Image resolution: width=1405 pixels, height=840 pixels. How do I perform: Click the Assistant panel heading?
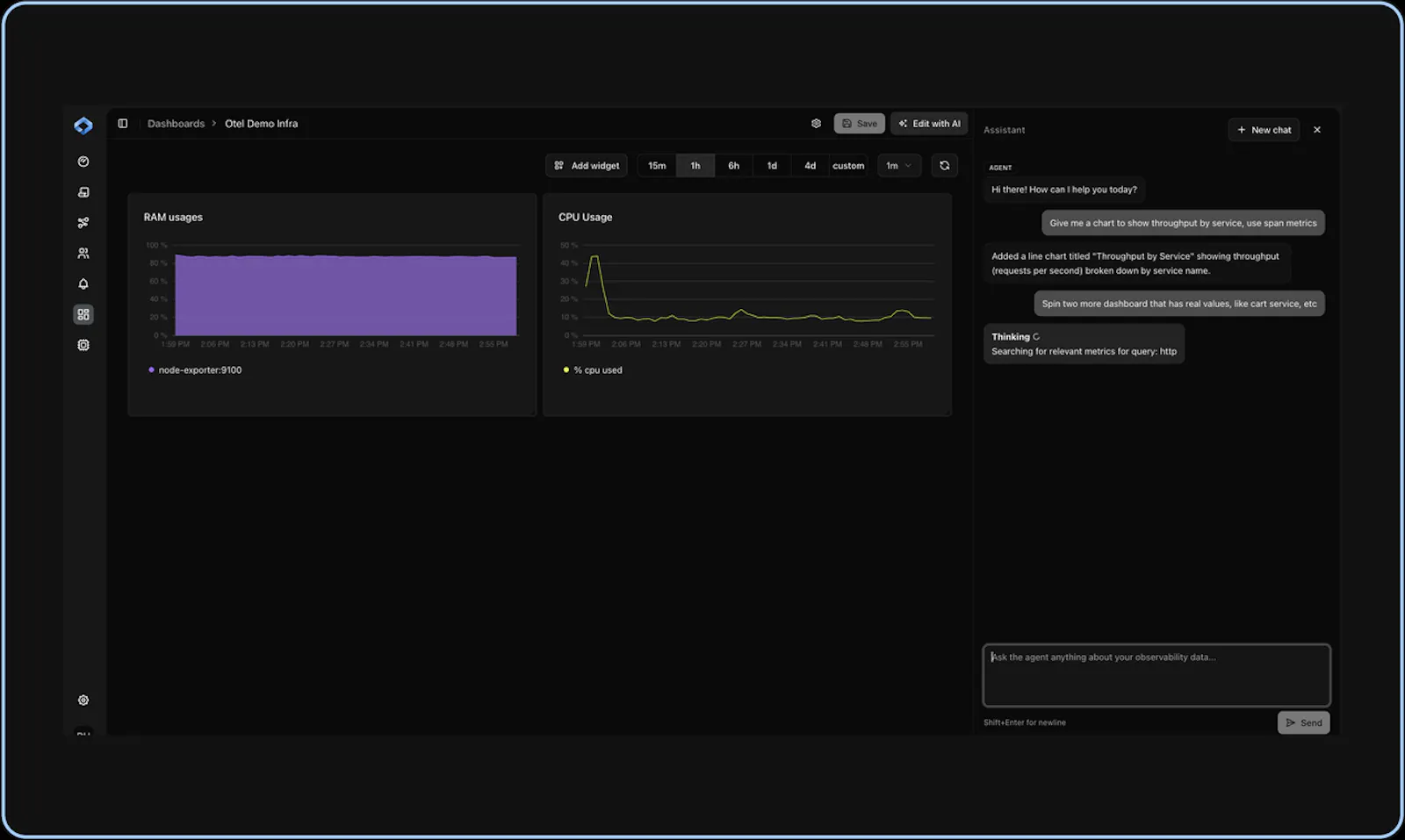coord(1004,130)
